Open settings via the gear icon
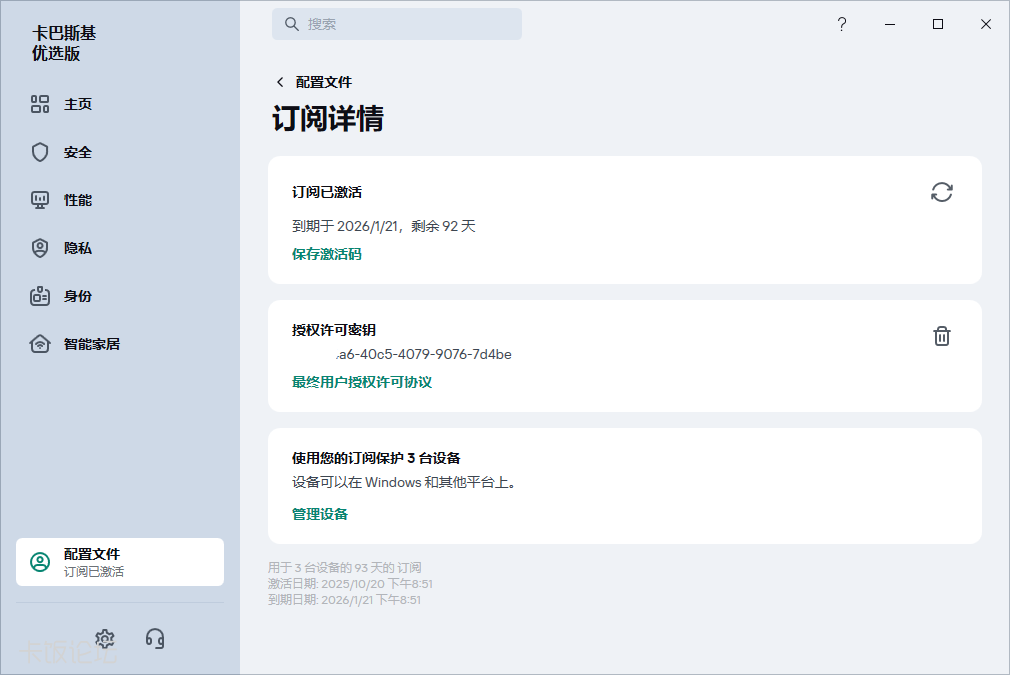The width and height of the screenshot is (1010, 675). (105, 638)
